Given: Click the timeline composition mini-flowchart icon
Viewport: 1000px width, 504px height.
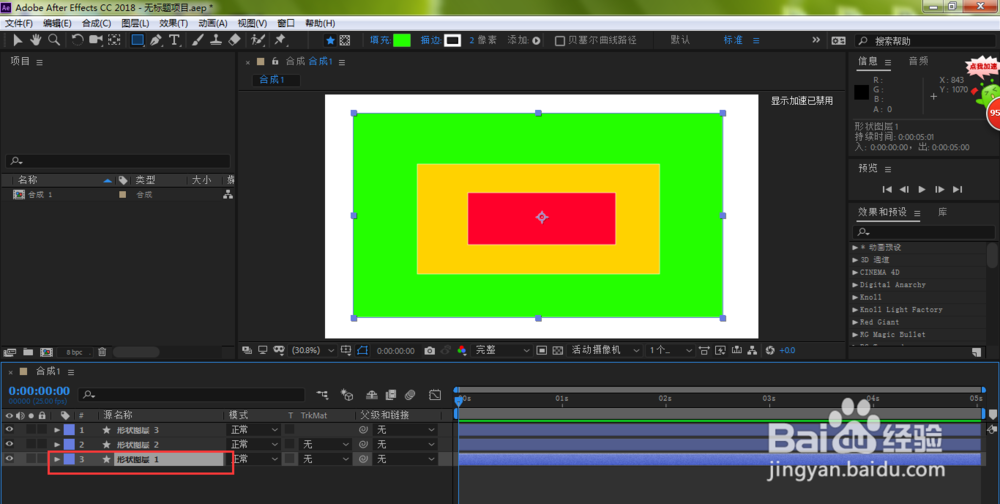Looking at the screenshot, I should click(x=323, y=396).
